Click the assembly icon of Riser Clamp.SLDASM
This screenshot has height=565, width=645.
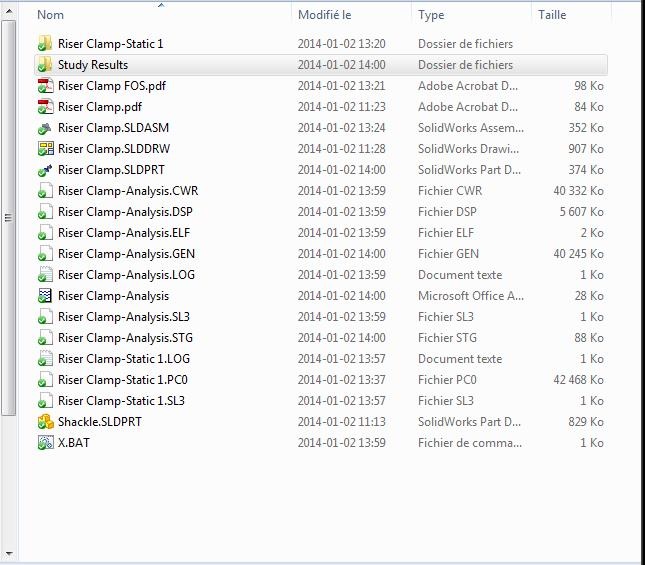click(45, 128)
